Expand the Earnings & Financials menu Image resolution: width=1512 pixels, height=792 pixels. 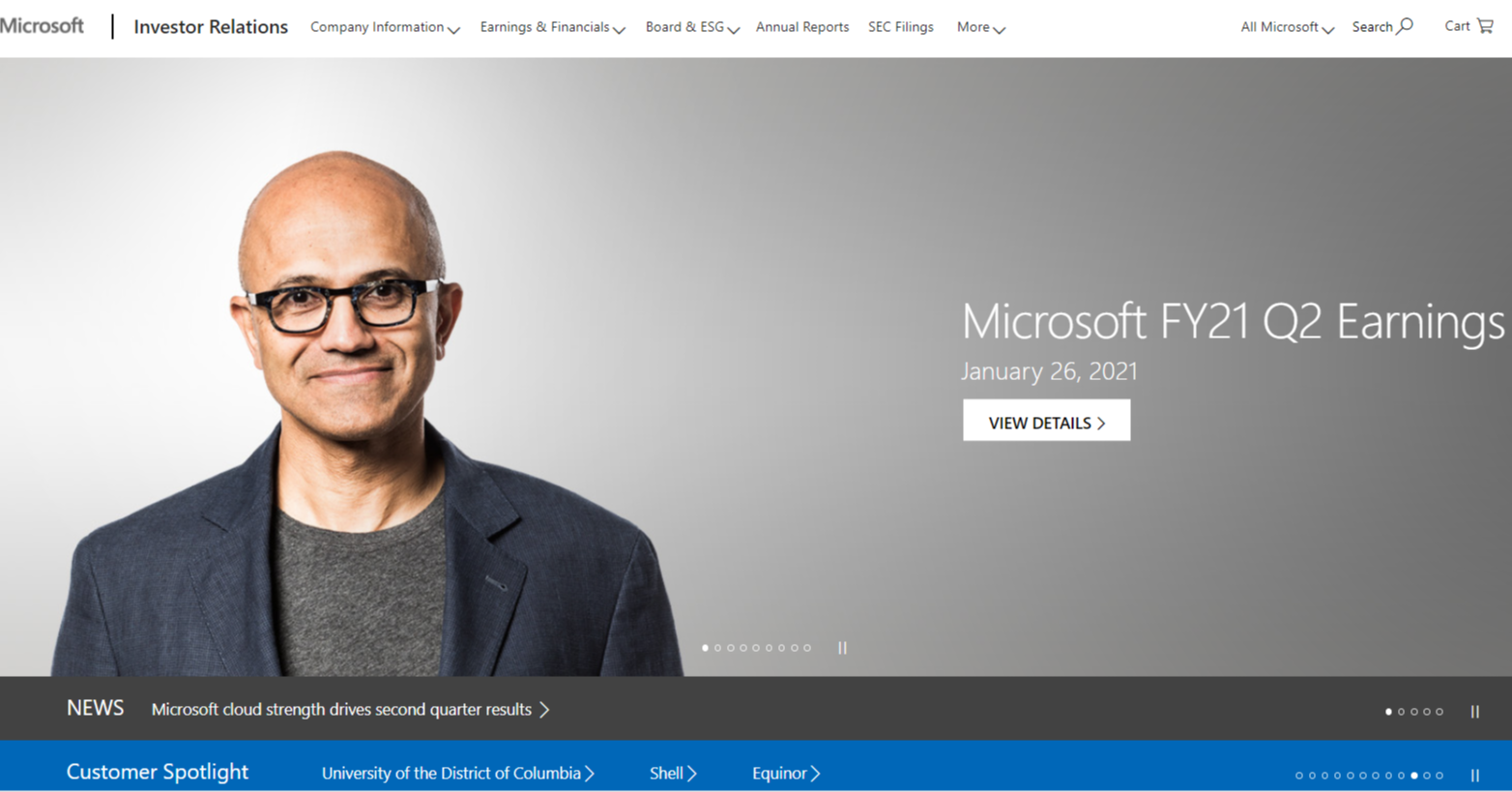[552, 27]
